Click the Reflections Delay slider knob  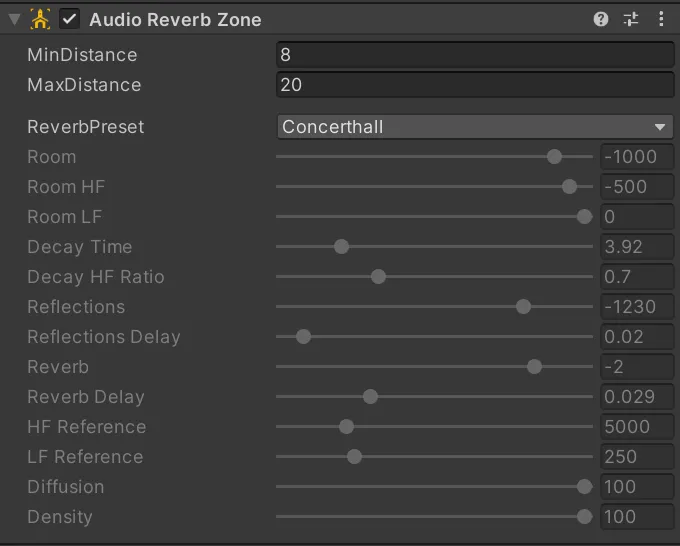(x=303, y=337)
